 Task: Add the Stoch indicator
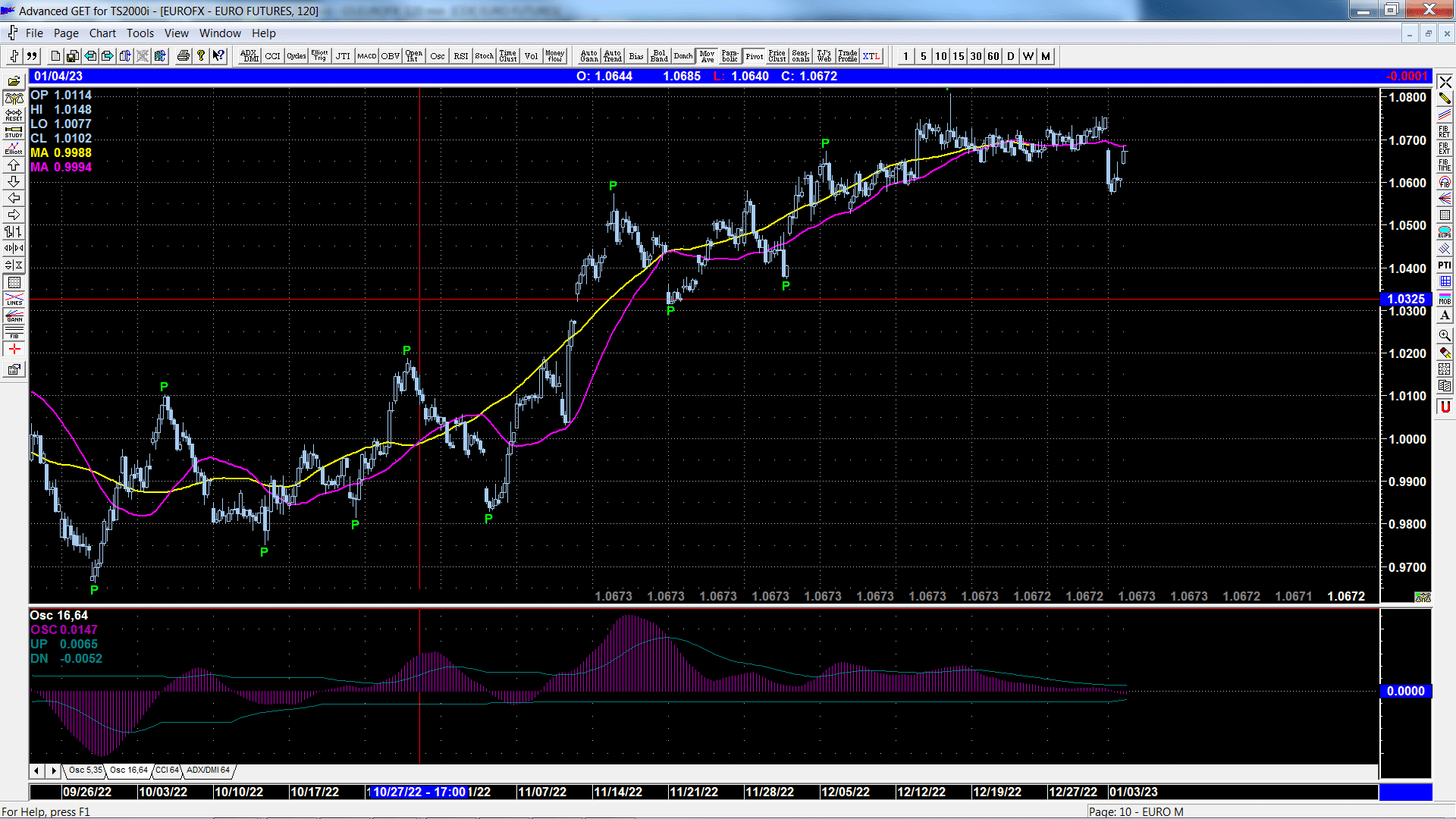tap(485, 56)
